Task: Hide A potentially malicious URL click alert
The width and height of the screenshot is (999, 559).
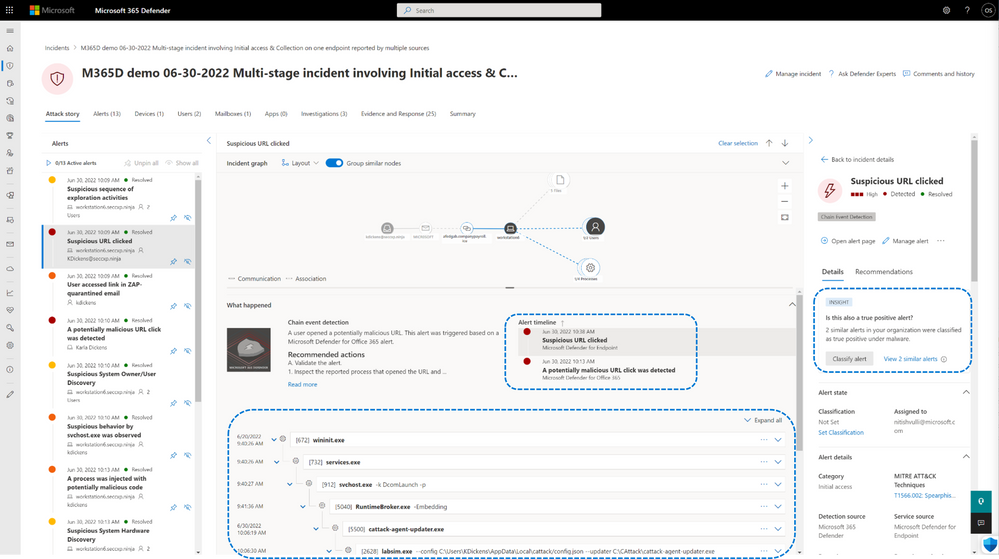Action: tap(188, 351)
